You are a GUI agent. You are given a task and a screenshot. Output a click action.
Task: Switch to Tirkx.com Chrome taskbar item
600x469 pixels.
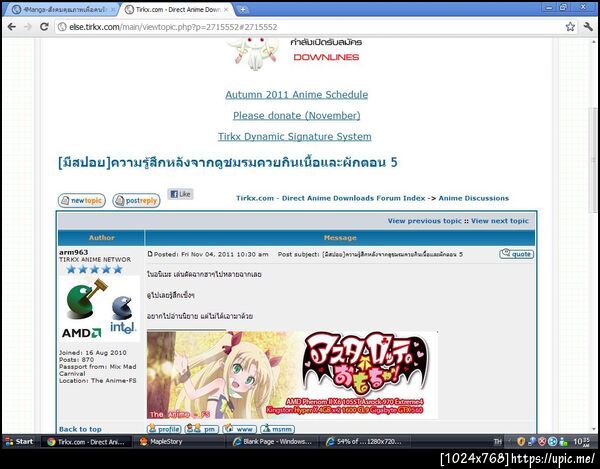(x=86, y=442)
